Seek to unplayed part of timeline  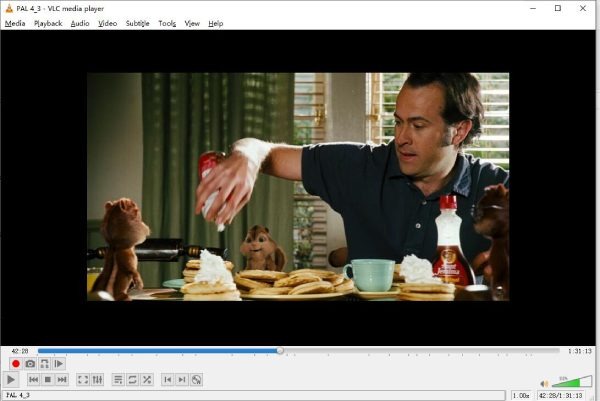[421, 350]
